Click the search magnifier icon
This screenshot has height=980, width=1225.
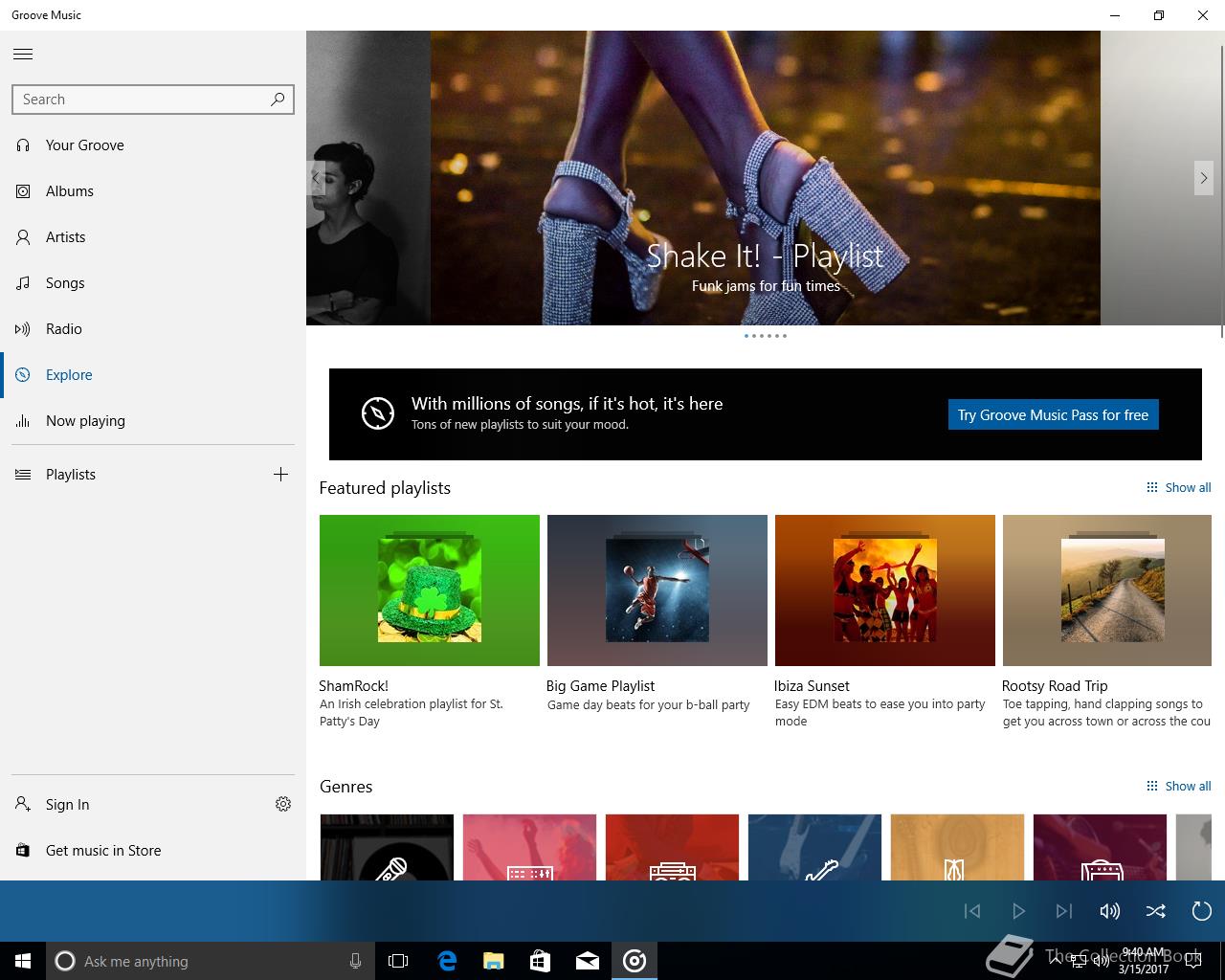click(278, 99)
